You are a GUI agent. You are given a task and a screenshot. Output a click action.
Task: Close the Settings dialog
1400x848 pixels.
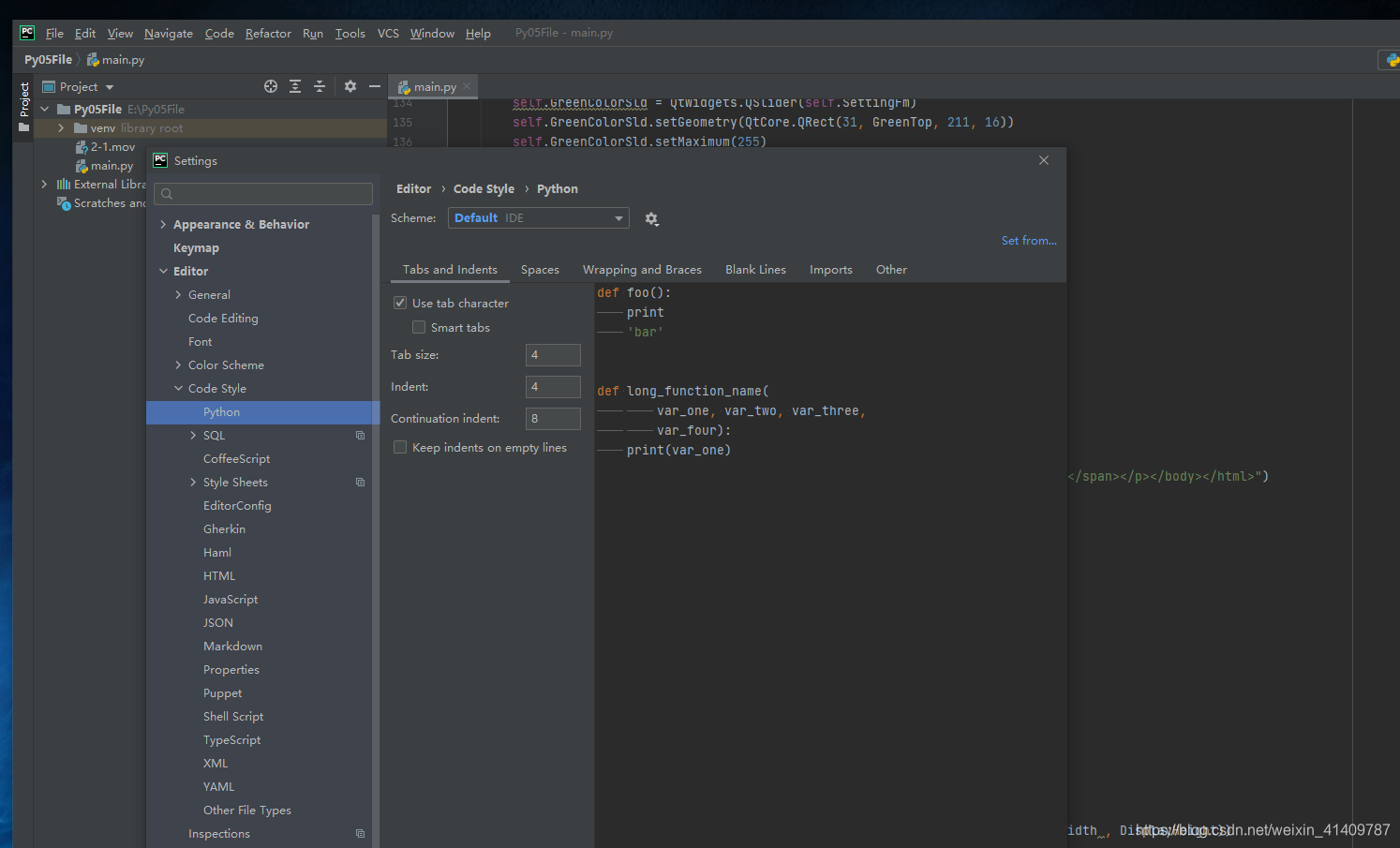pyautogui.click(x=1044, y=160)
